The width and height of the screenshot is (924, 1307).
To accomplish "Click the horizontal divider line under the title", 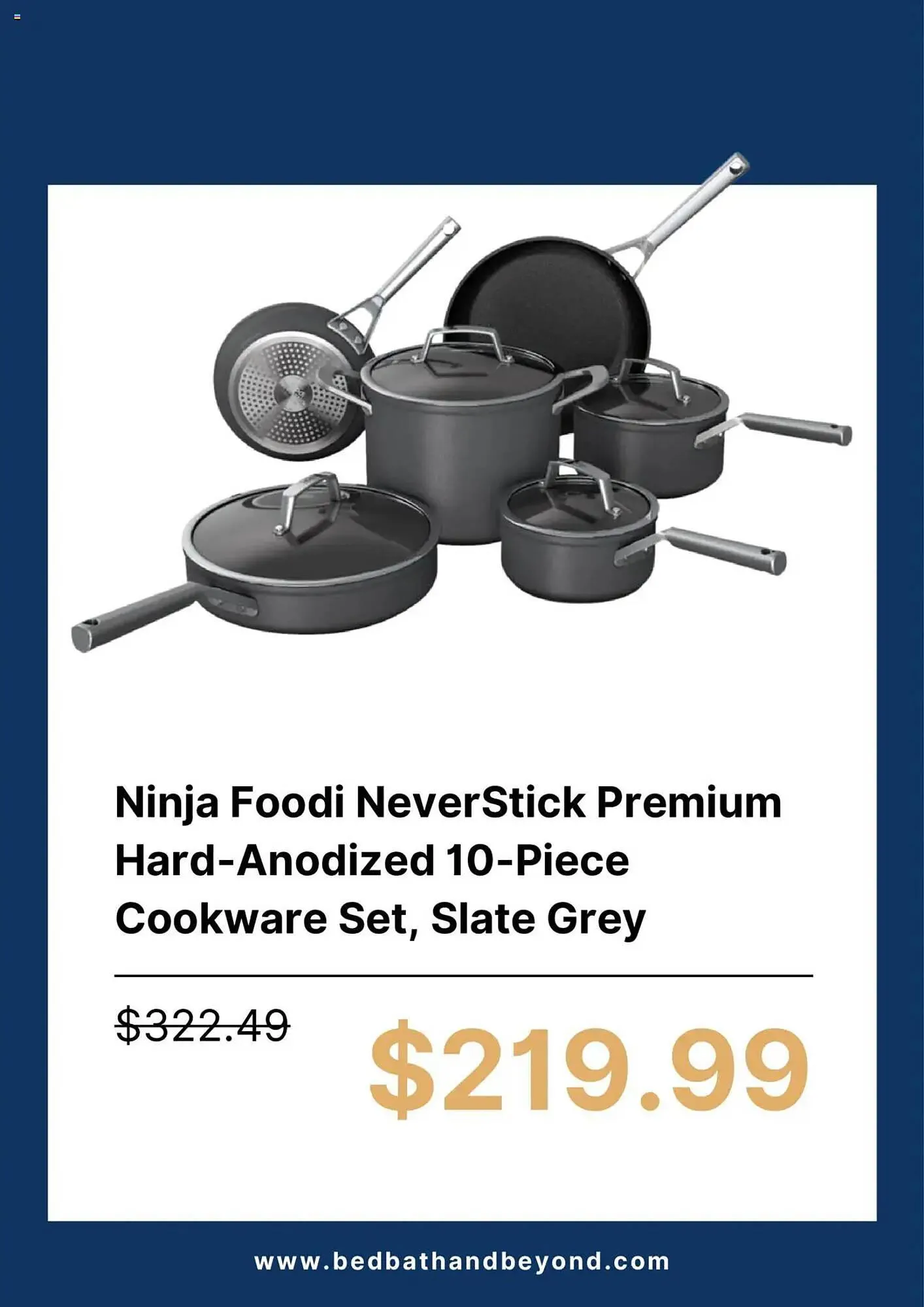I will [463, 976].
